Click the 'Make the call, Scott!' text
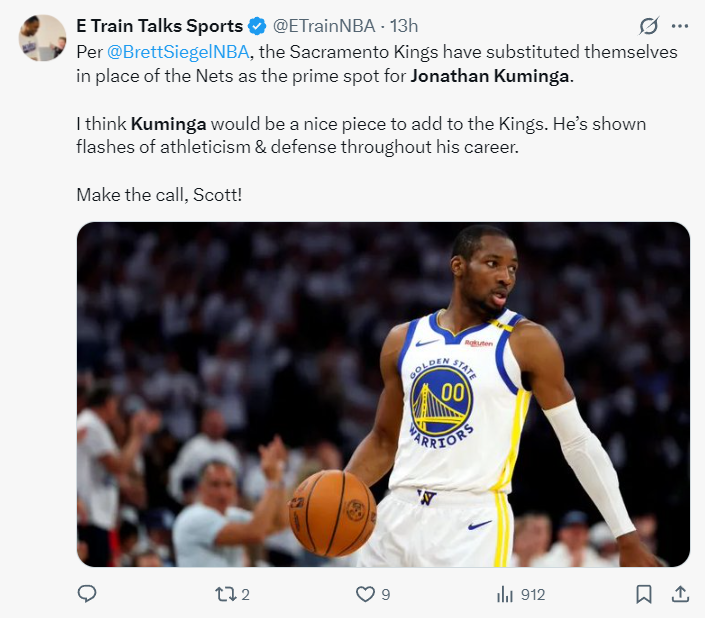Screen dimensions: 705x618 (x=159, y=195)
